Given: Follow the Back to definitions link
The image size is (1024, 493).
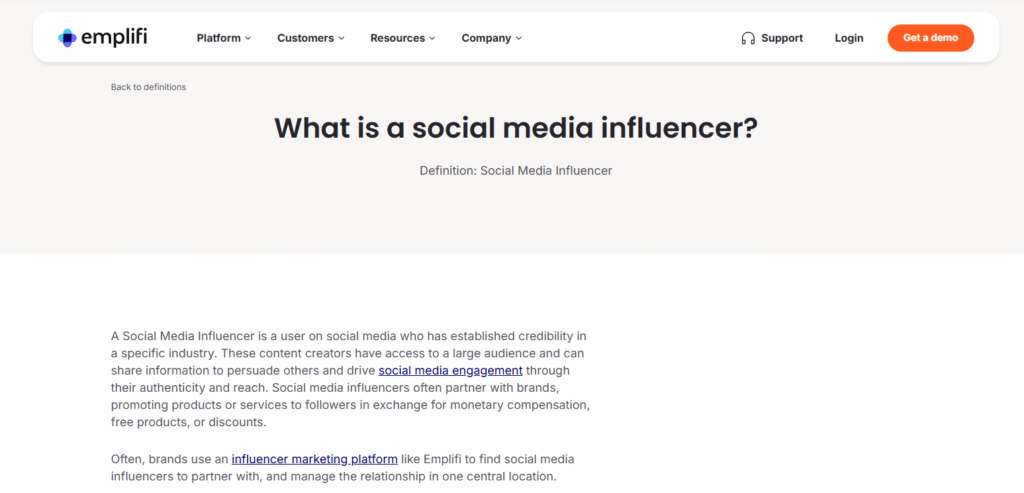Looking at the screenshot, I should 148,87.
